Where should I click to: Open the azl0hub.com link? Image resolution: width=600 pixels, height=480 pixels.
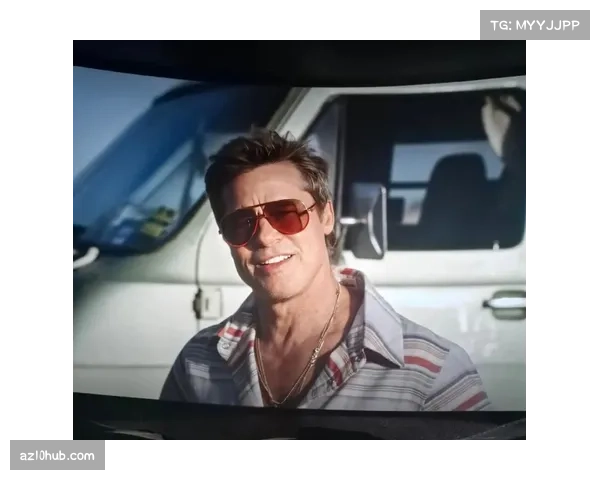click(59, 456)
